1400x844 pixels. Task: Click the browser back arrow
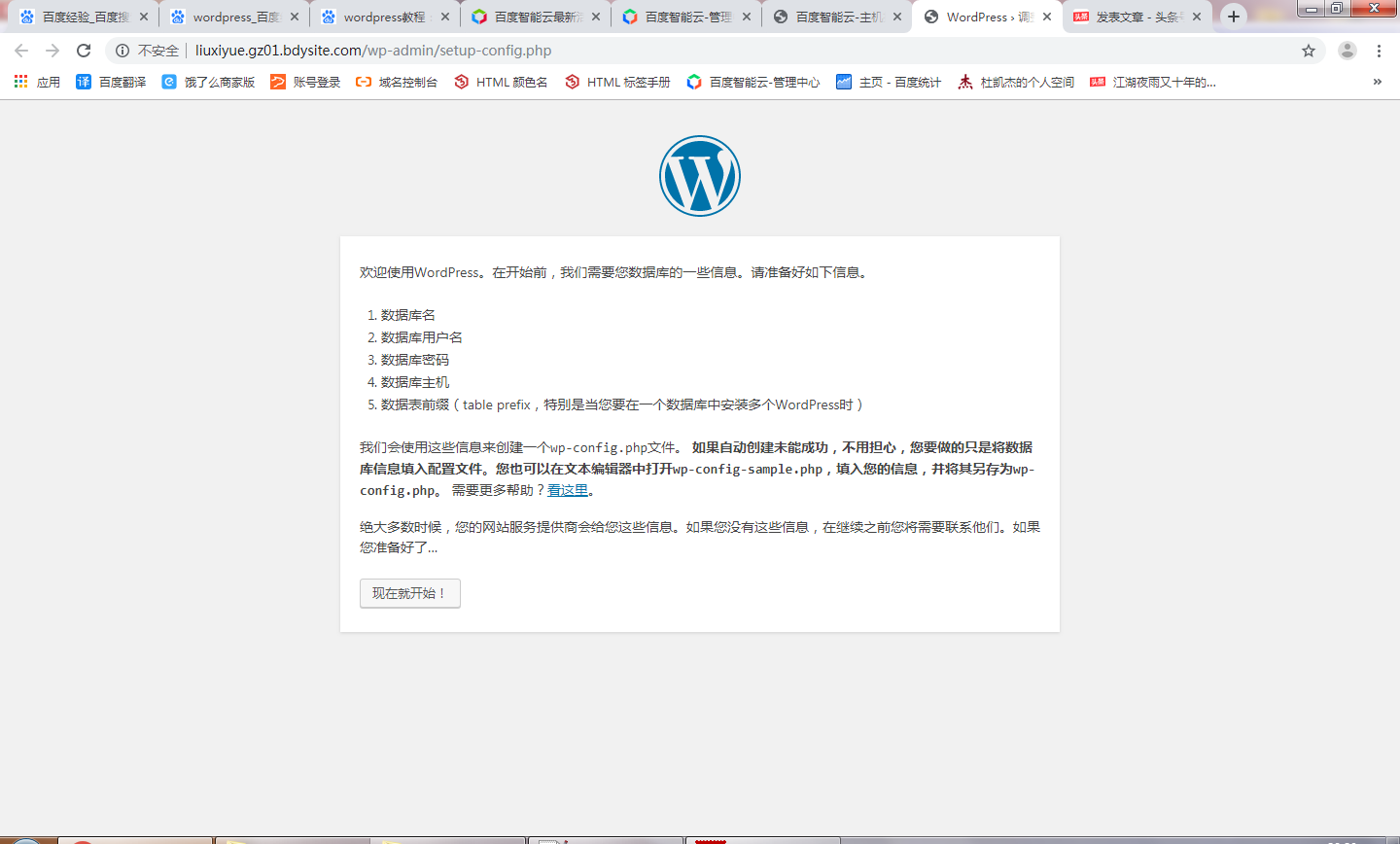(x=21, y=51)
